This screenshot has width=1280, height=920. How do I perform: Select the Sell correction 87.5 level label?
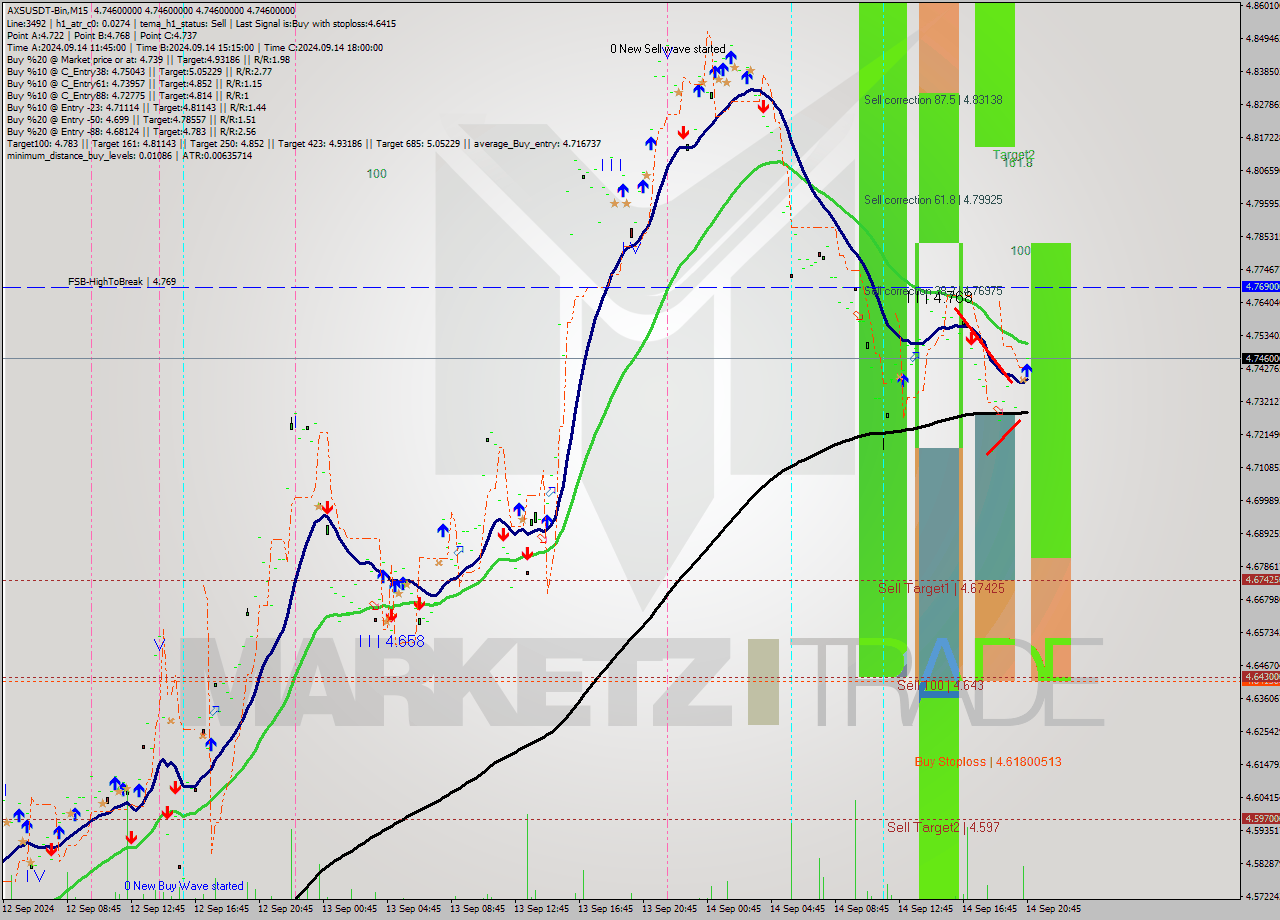tap(933, 100)
